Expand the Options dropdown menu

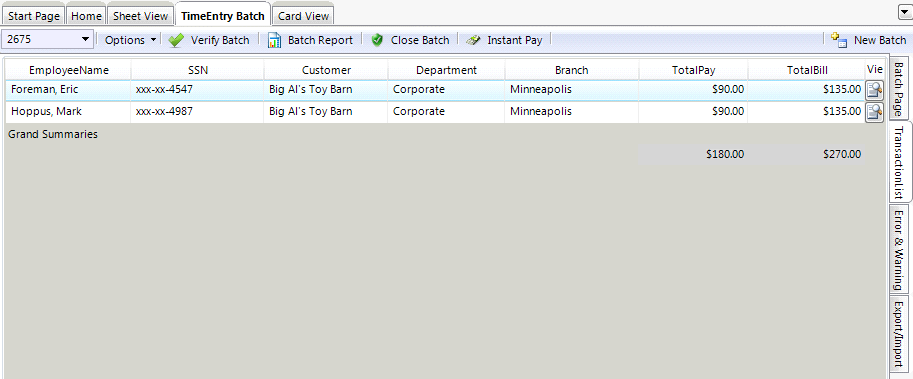click(x=130, y=40)
